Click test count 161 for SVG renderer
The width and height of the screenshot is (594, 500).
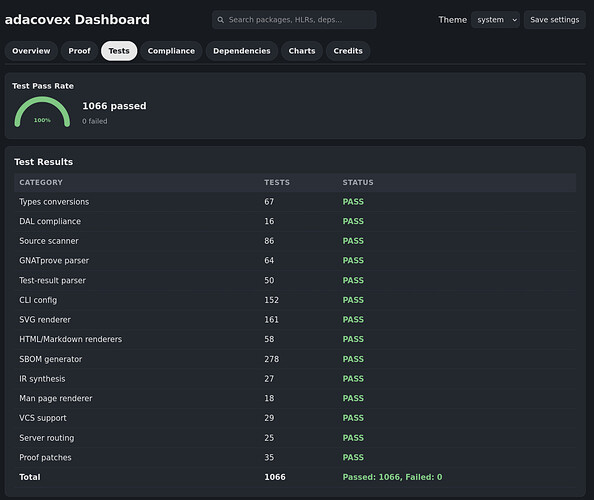[271, 320]
